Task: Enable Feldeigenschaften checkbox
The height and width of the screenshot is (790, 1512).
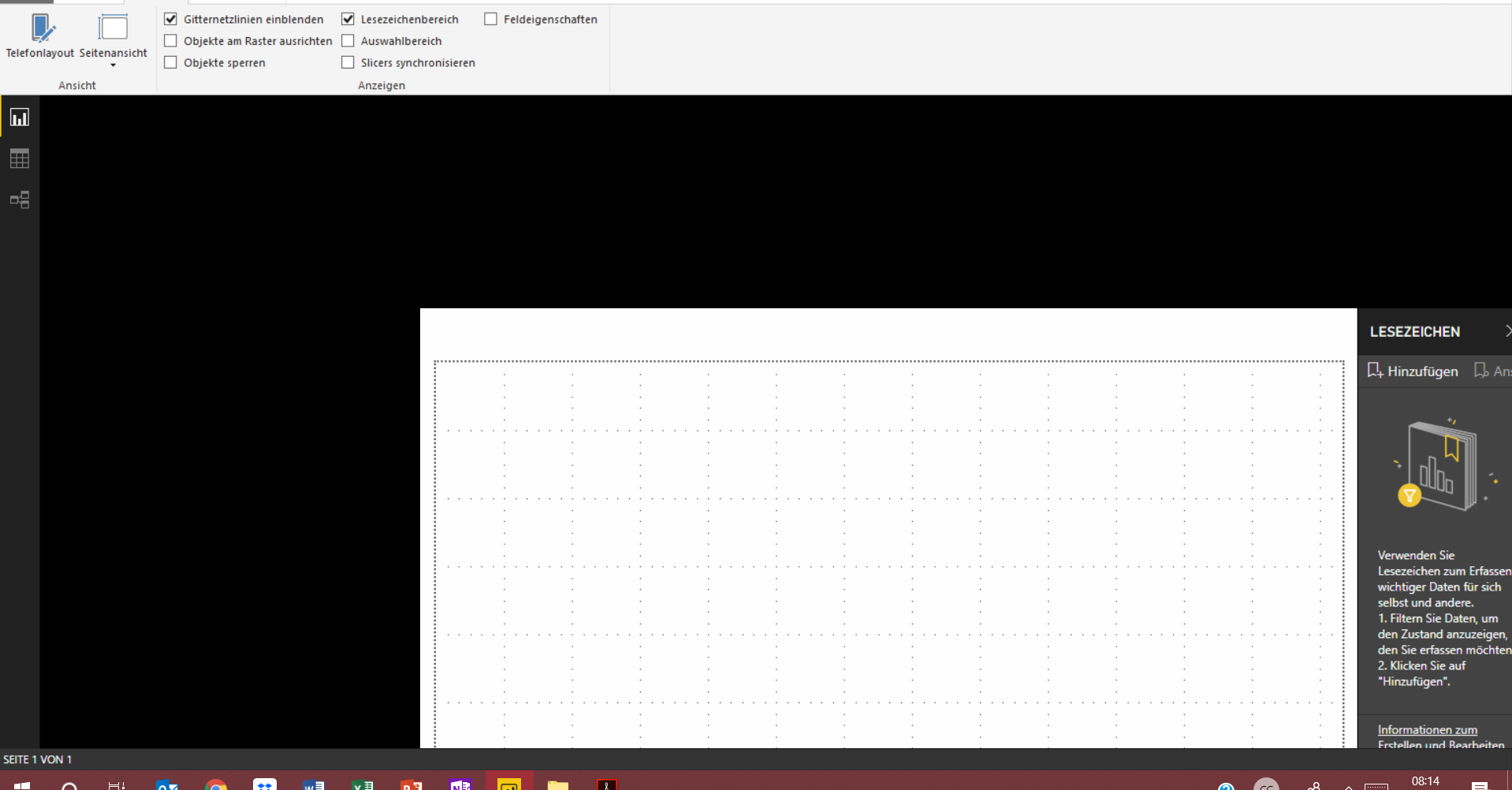Action: 490,19
